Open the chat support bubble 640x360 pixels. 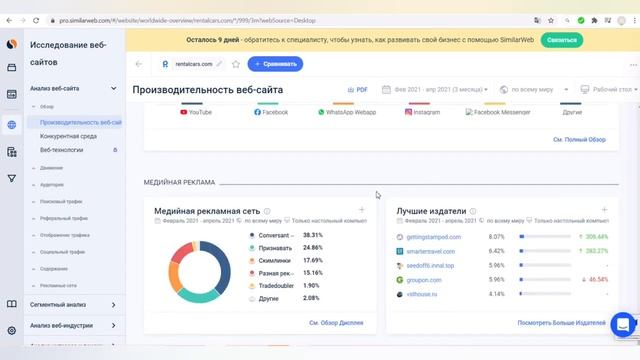tap(623, 324)
